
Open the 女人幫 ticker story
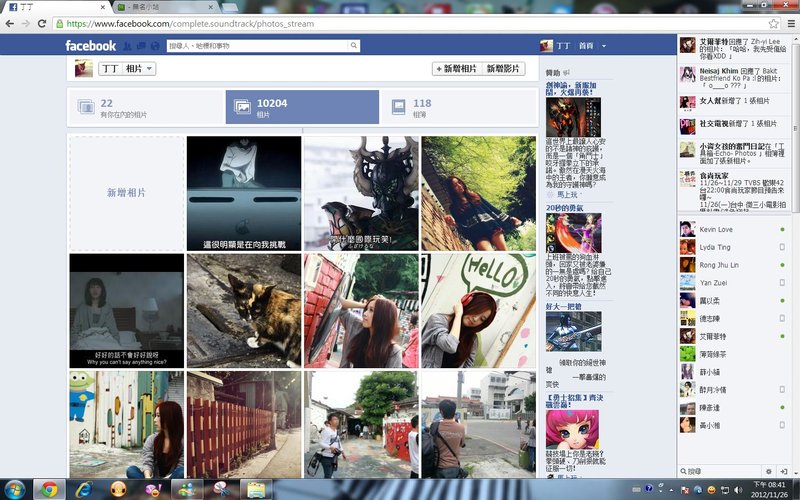(x=733, y=102)
